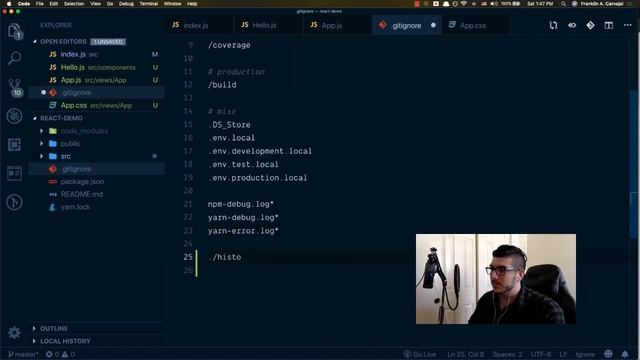
Task: Click the yarn-error.log* line in editor
Action: pos(243,231)
